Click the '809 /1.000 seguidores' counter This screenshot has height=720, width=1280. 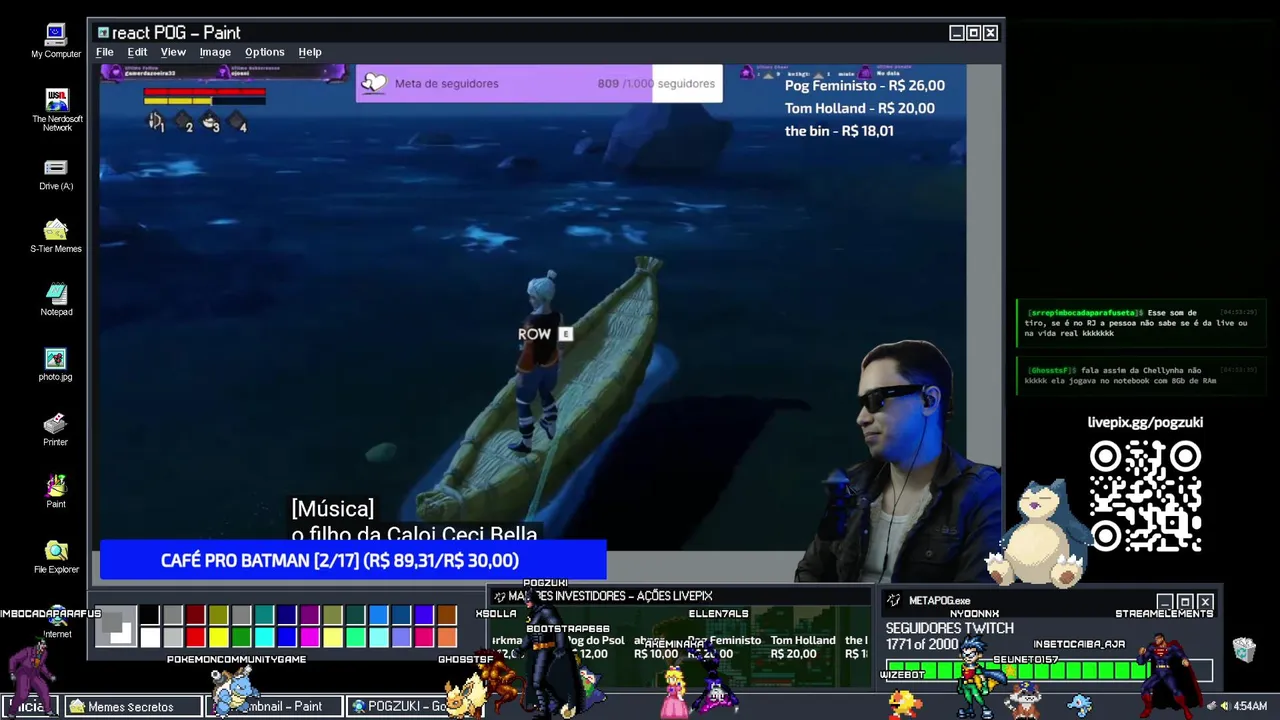tap(656, 84)
